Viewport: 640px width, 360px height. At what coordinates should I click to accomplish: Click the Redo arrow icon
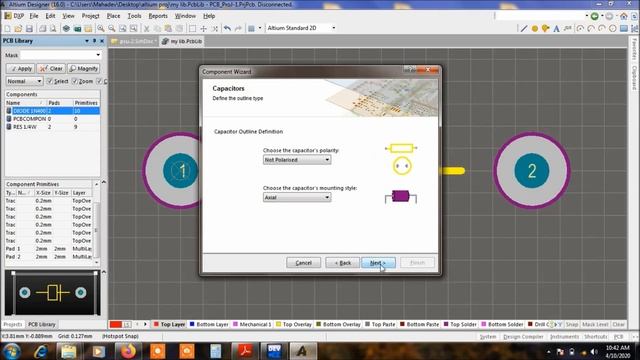pos(238,29)
